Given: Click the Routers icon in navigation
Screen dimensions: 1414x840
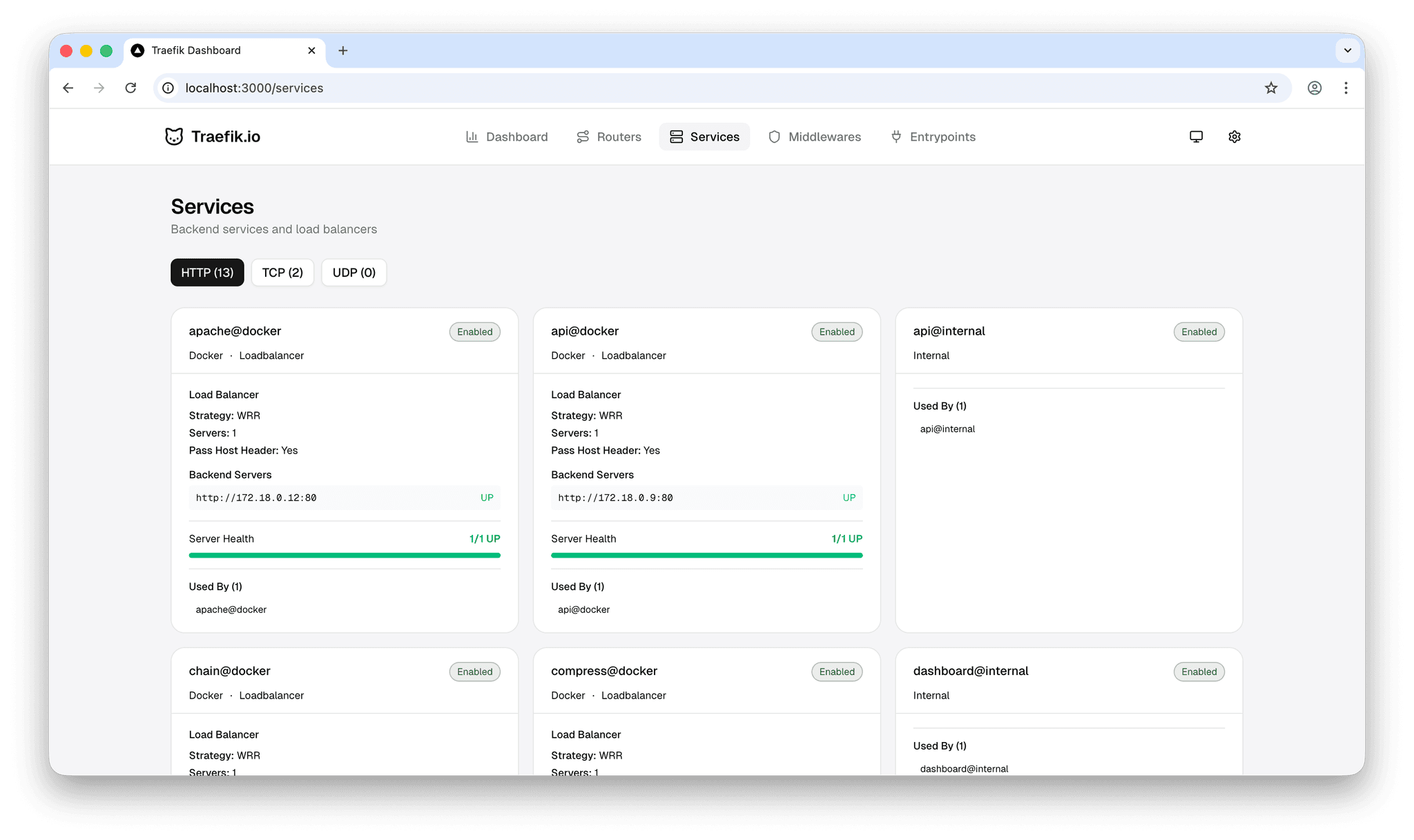Looking at the screenshot, I should (x=583, y=137).
